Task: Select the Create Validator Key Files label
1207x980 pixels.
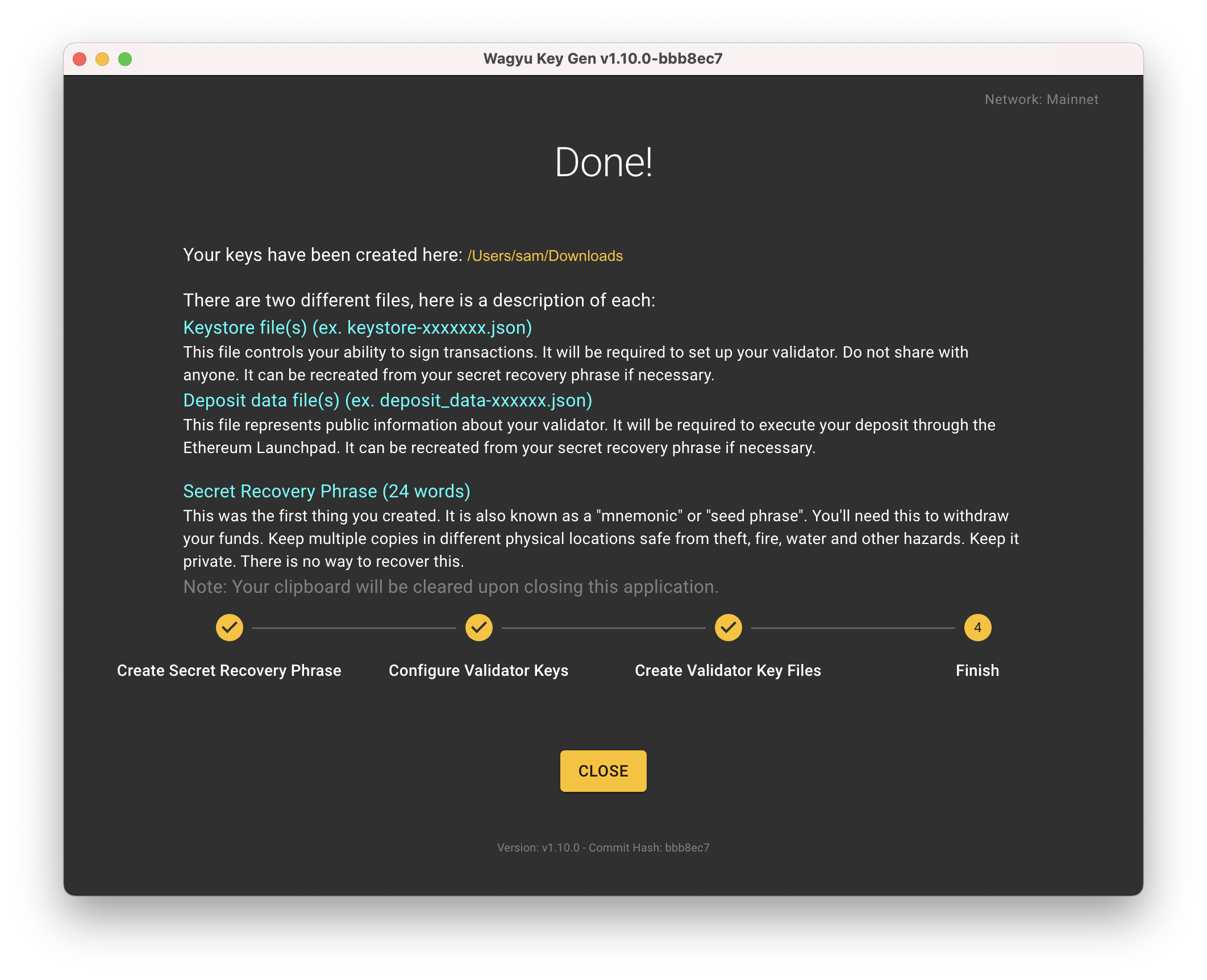Action: [728, 671]
